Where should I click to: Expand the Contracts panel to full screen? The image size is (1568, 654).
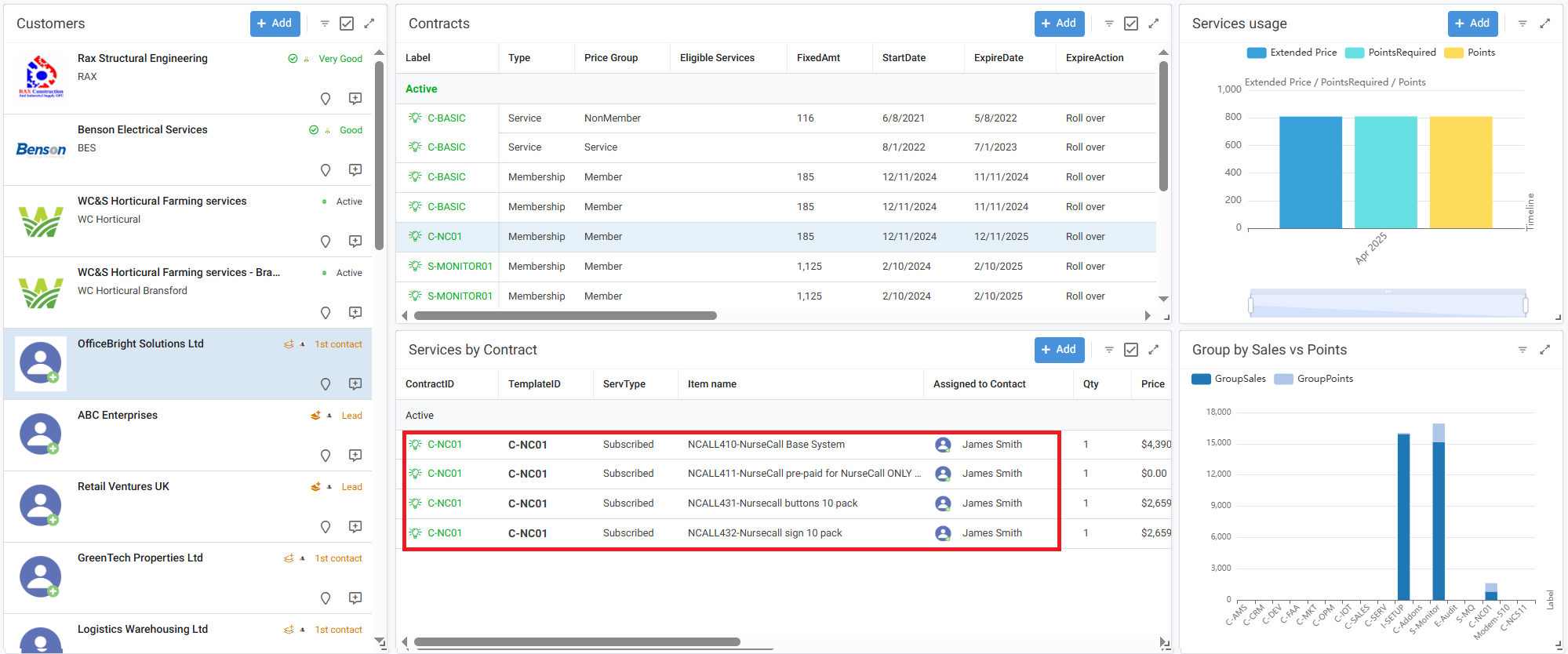point(1154,24)
